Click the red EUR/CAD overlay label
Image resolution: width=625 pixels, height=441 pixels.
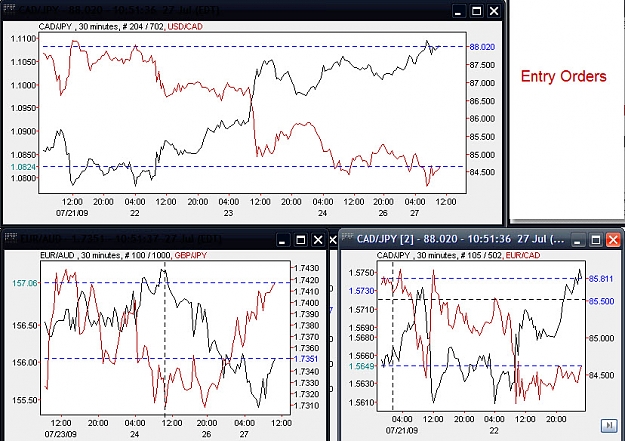click(x=523, y=255)
